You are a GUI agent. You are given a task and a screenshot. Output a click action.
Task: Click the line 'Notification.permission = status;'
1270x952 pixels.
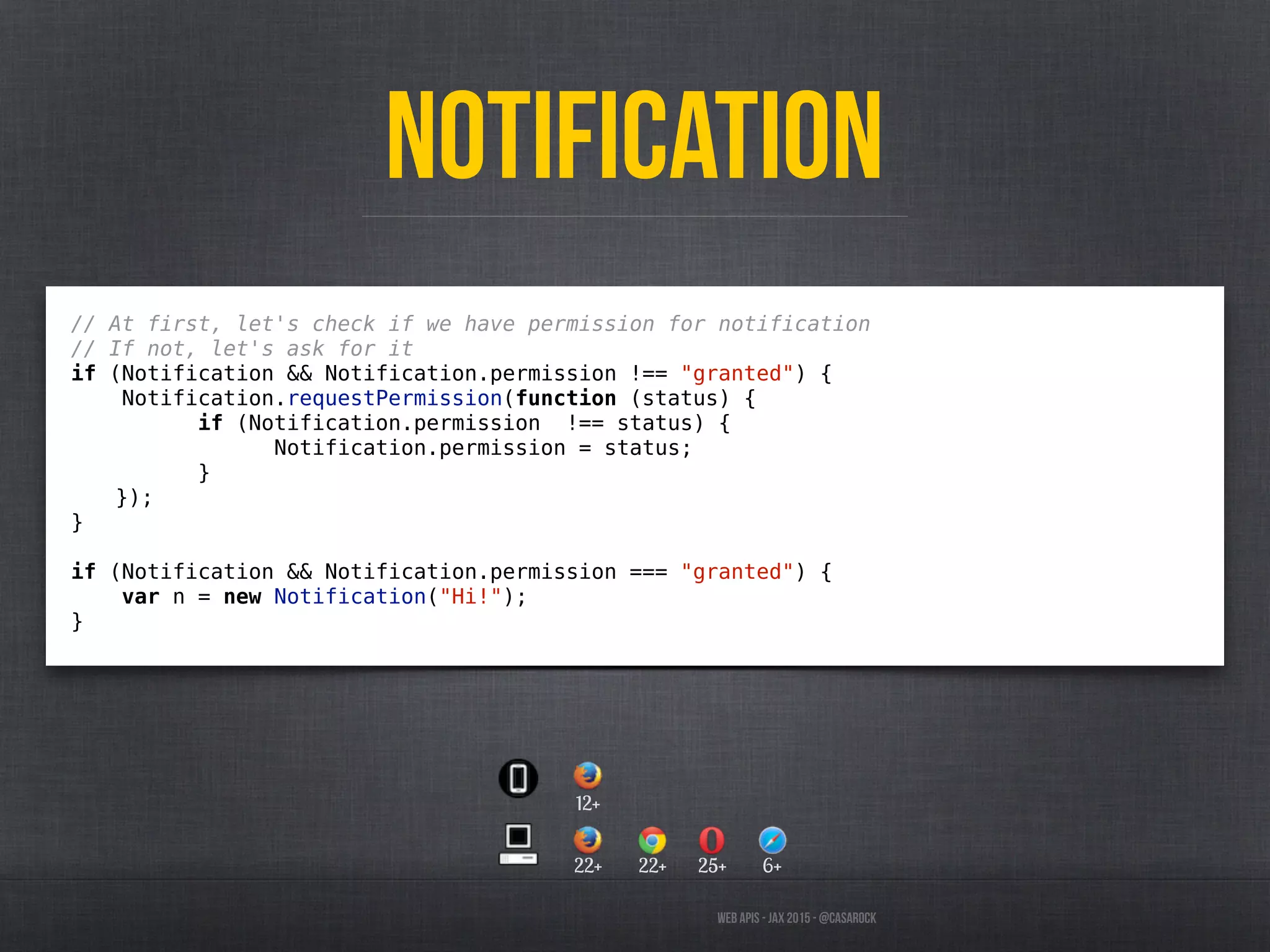(482, 447)
